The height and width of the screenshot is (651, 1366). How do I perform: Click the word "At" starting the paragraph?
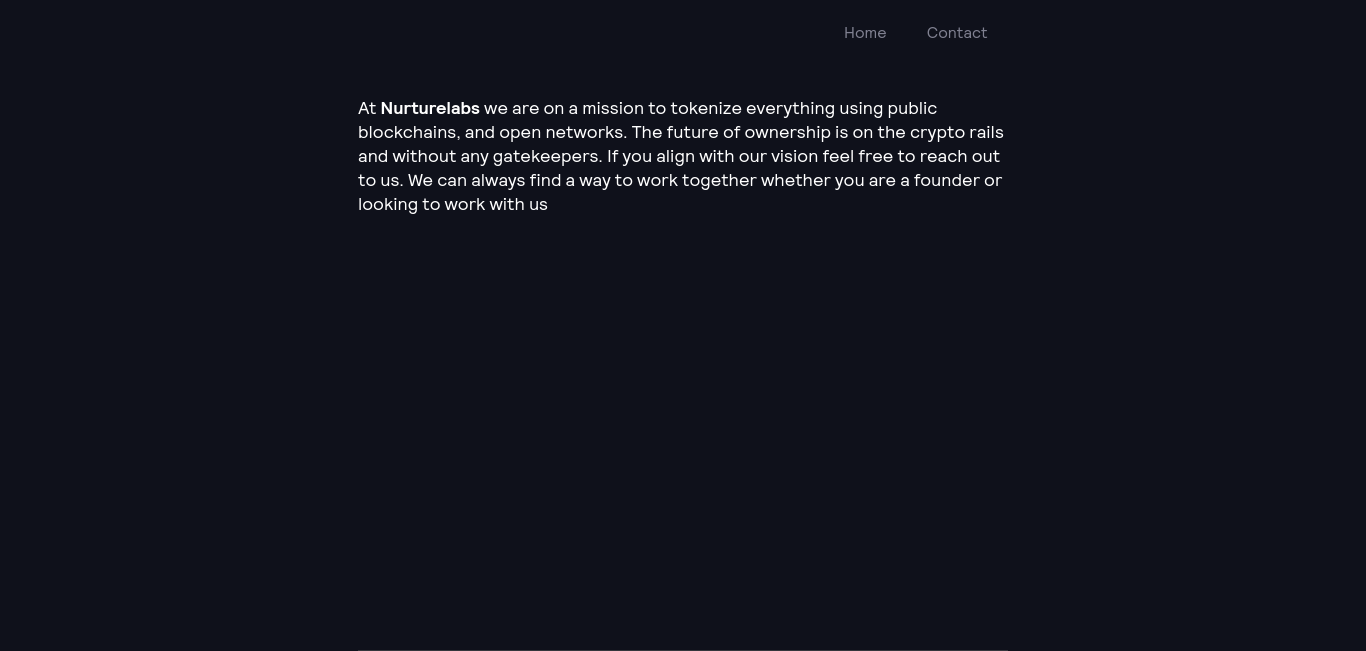click(367, 108)
